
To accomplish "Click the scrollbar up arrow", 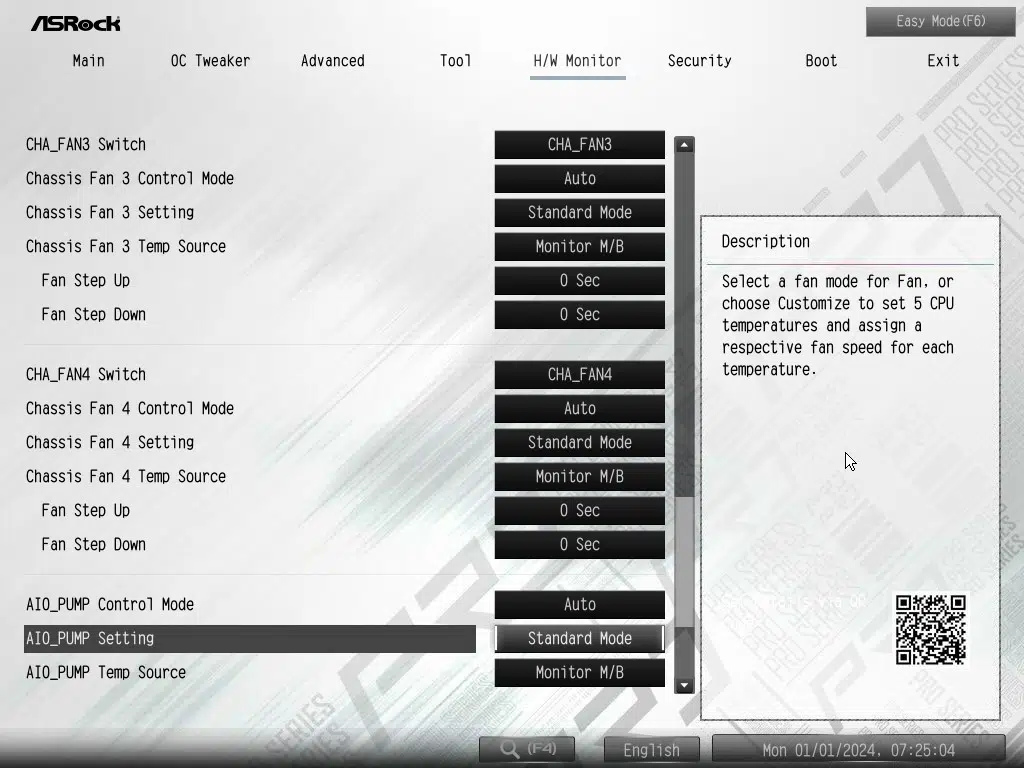I will (x=684, y=145).
